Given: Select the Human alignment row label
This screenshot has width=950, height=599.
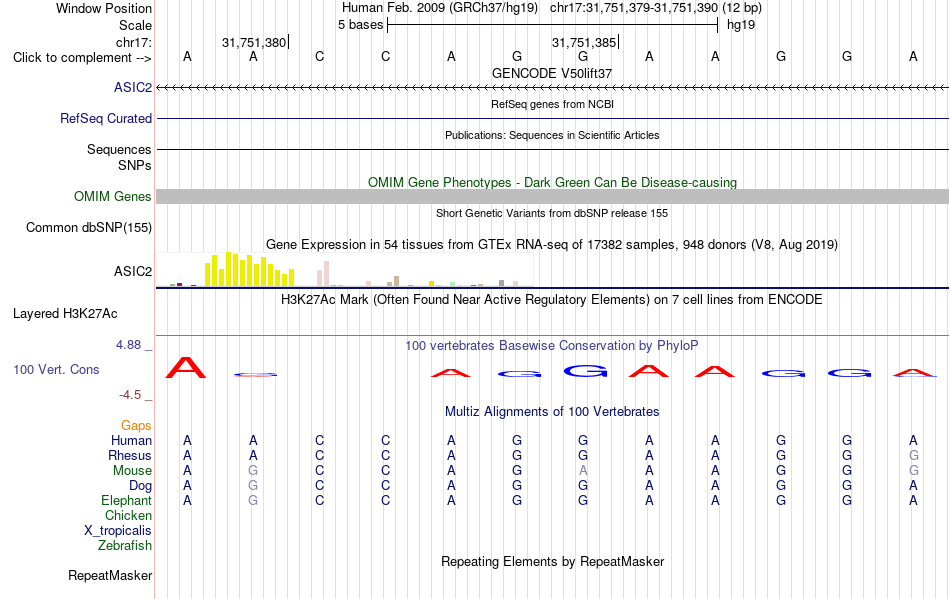Looking at the screenshot, I should [x=131, y=440].
